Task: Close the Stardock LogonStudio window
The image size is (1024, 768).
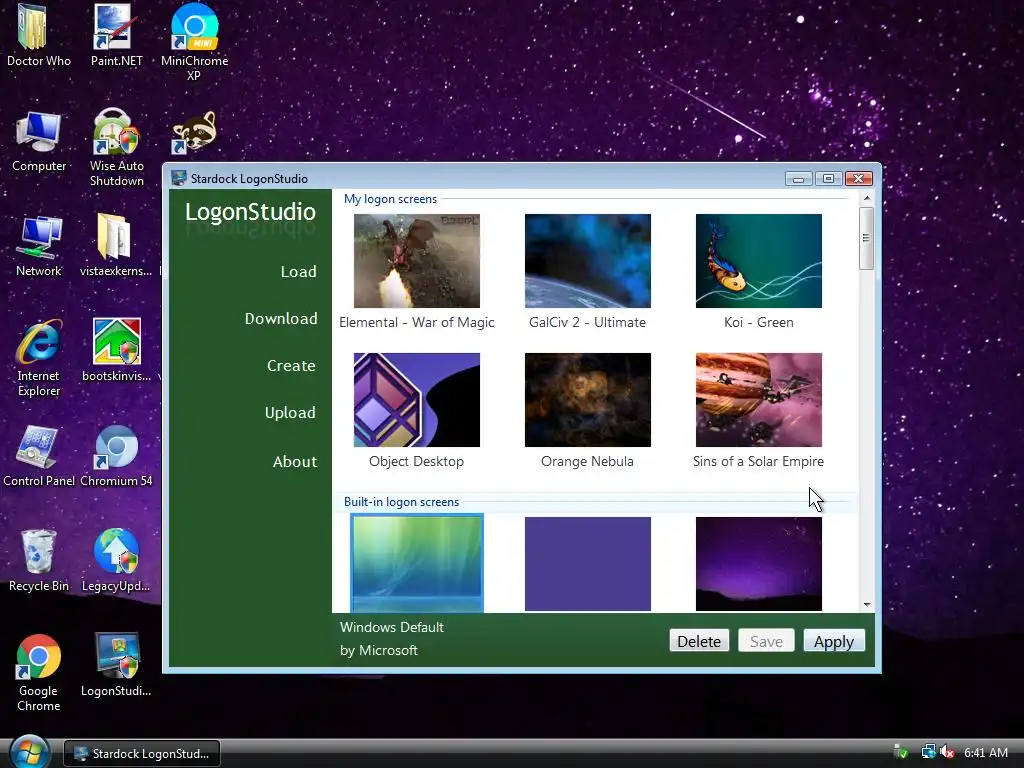Action: coord(858,179)
